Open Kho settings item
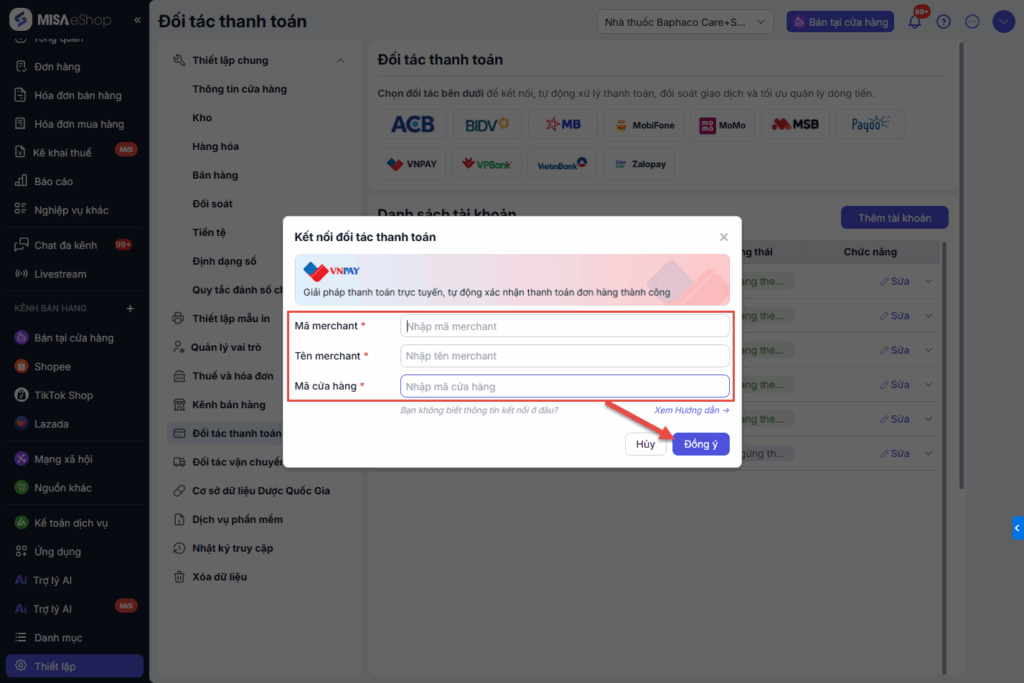The height and width of the screenshot is (683, 1024). pyautogui.click(x=202, y=118)
